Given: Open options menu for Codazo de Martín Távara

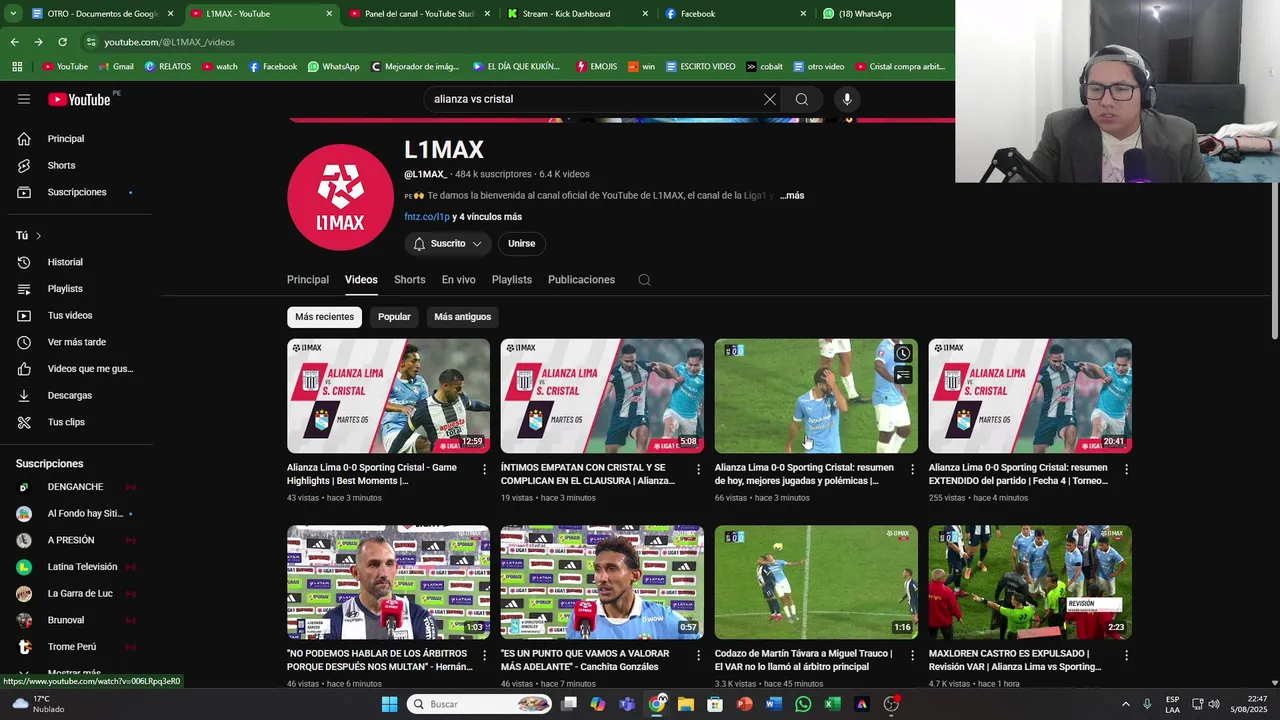Looking at the screenshot, I should point(913,655).
